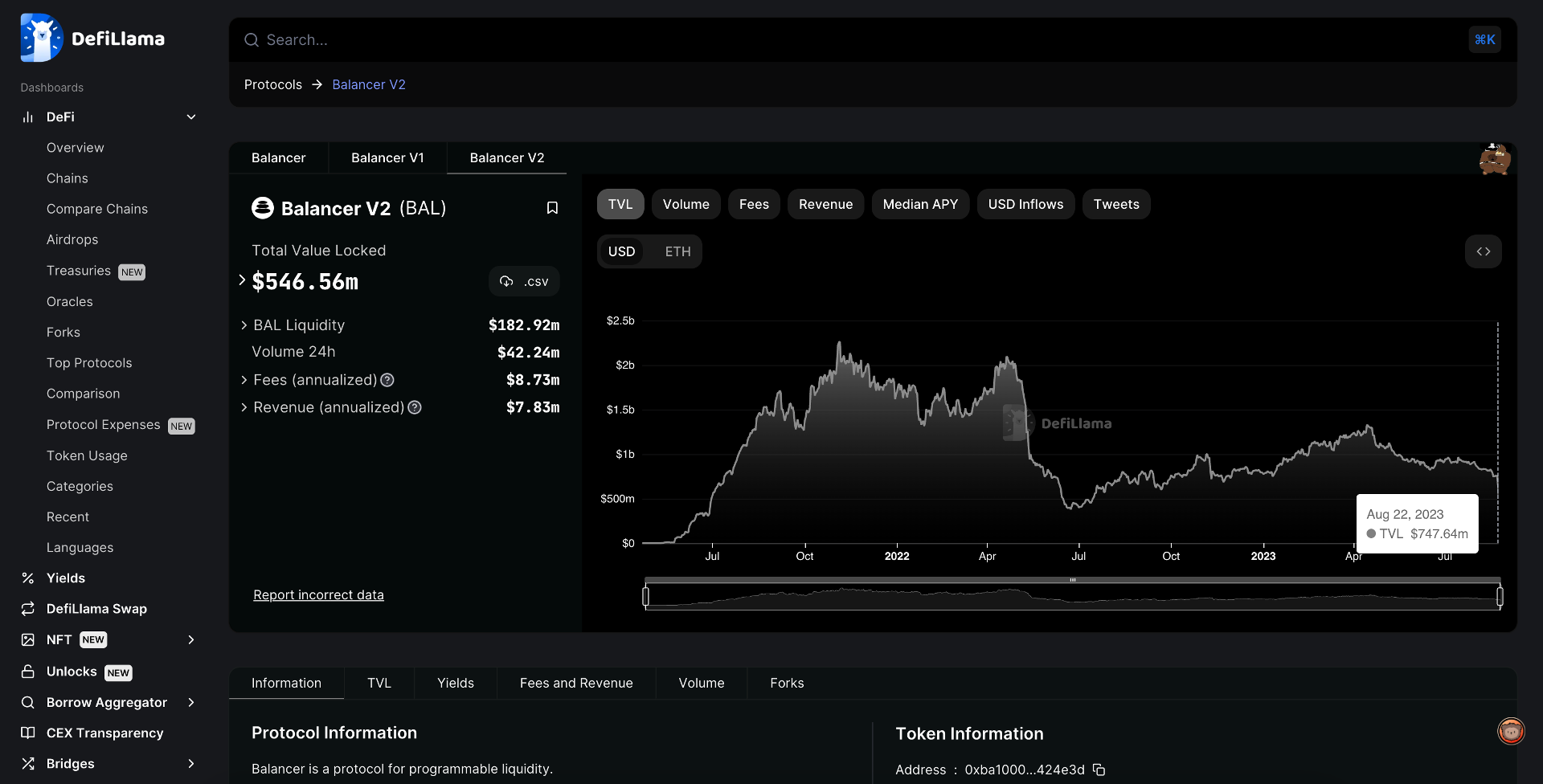Click the Yields percent icon
This screenshot has width=1543, height=784.
pyautogui.click(x=28, y=578)
